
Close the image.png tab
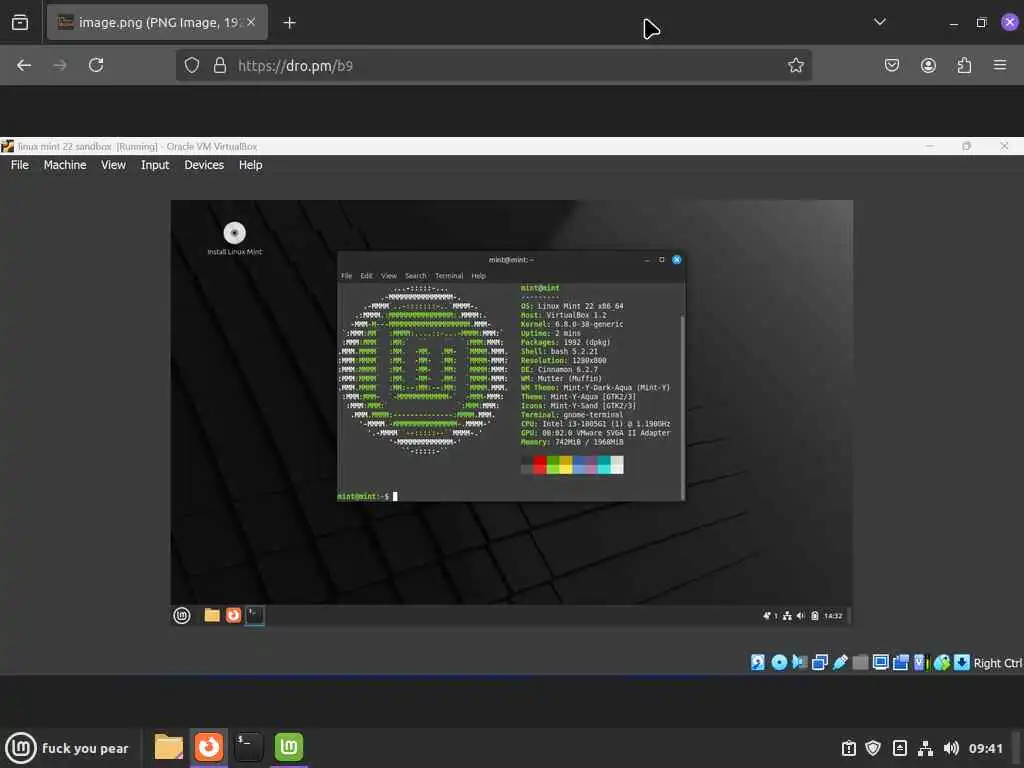tap(251, 22)
